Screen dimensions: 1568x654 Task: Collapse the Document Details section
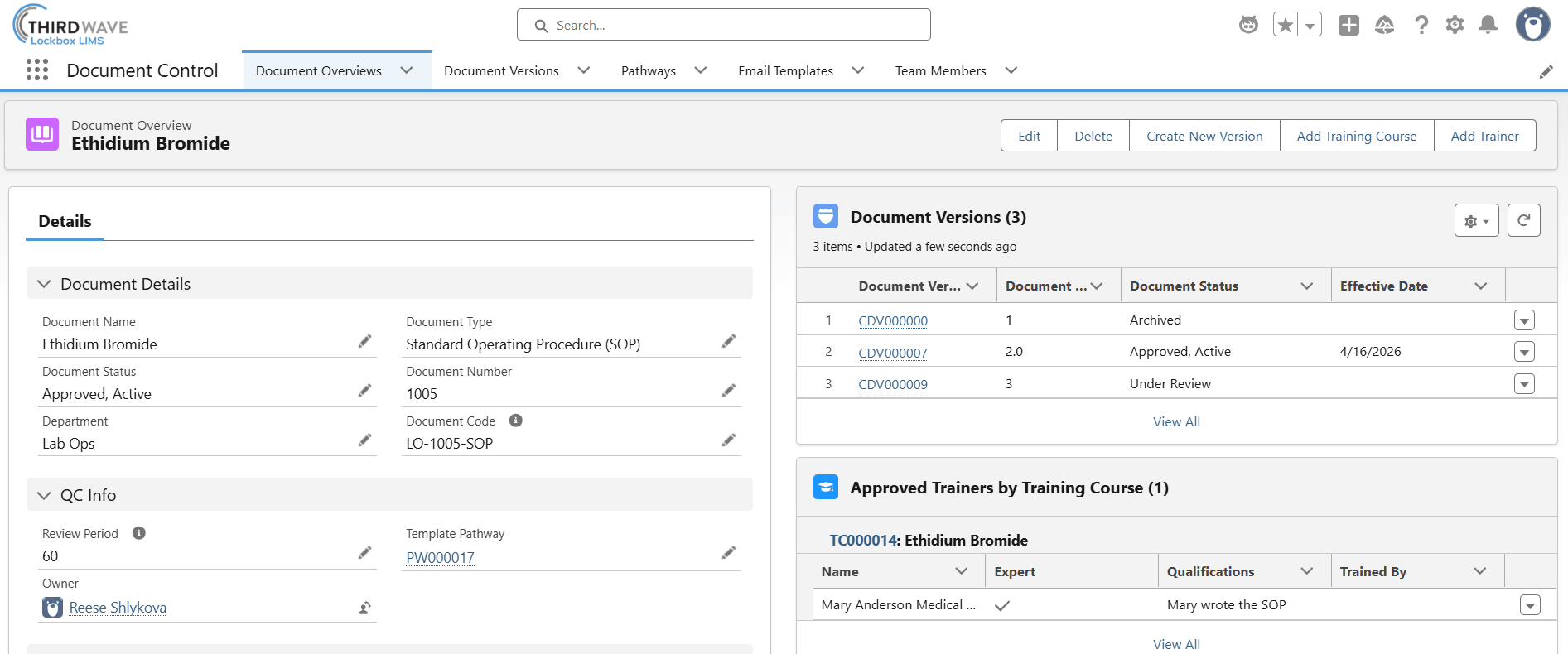coord(44,284)
